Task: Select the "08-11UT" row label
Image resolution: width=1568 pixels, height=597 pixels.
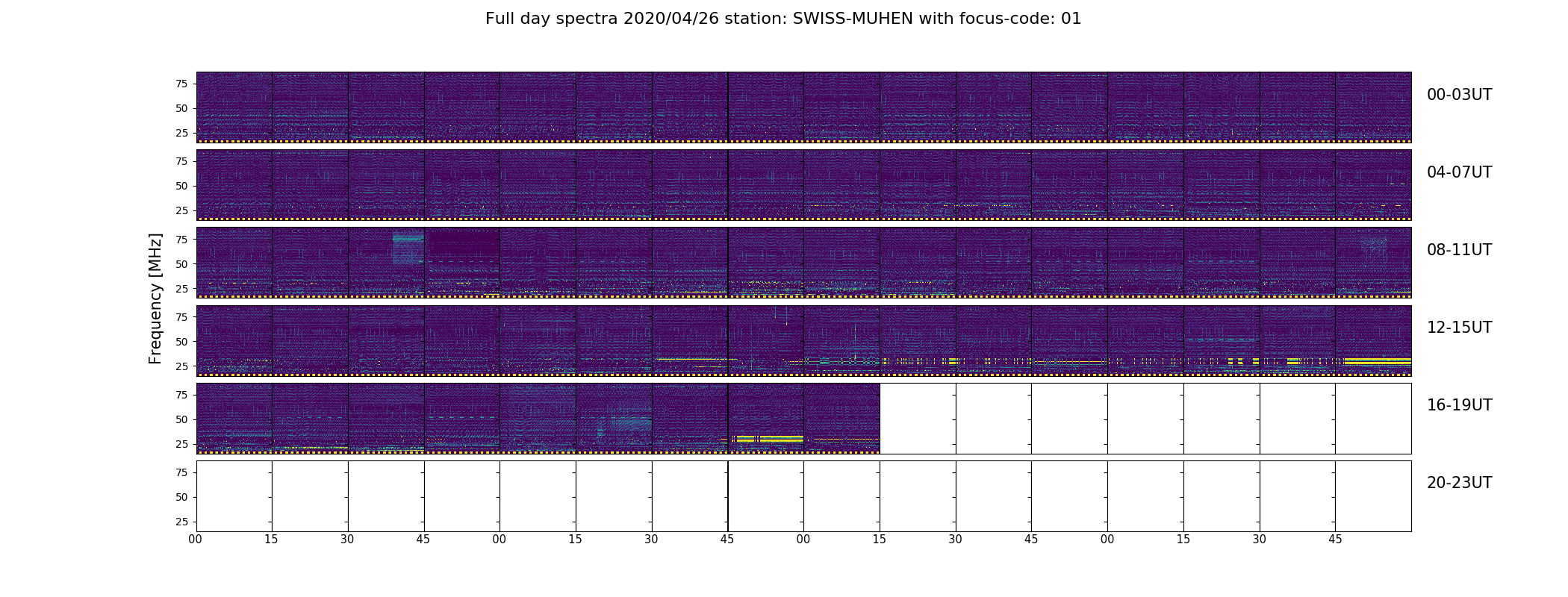Action: tap(1459, 250)
